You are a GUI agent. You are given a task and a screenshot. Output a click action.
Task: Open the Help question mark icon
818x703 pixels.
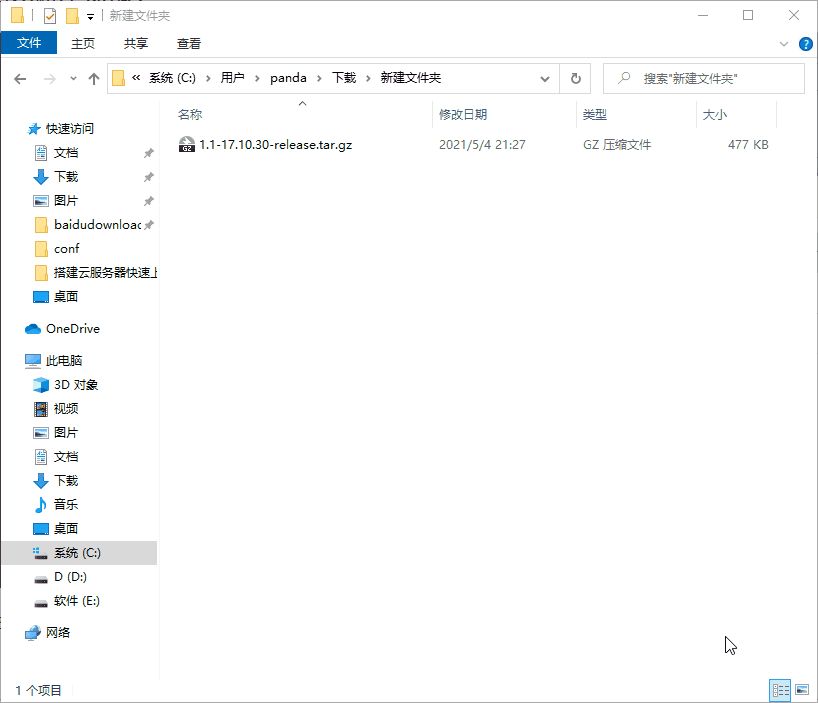[805, 44]
